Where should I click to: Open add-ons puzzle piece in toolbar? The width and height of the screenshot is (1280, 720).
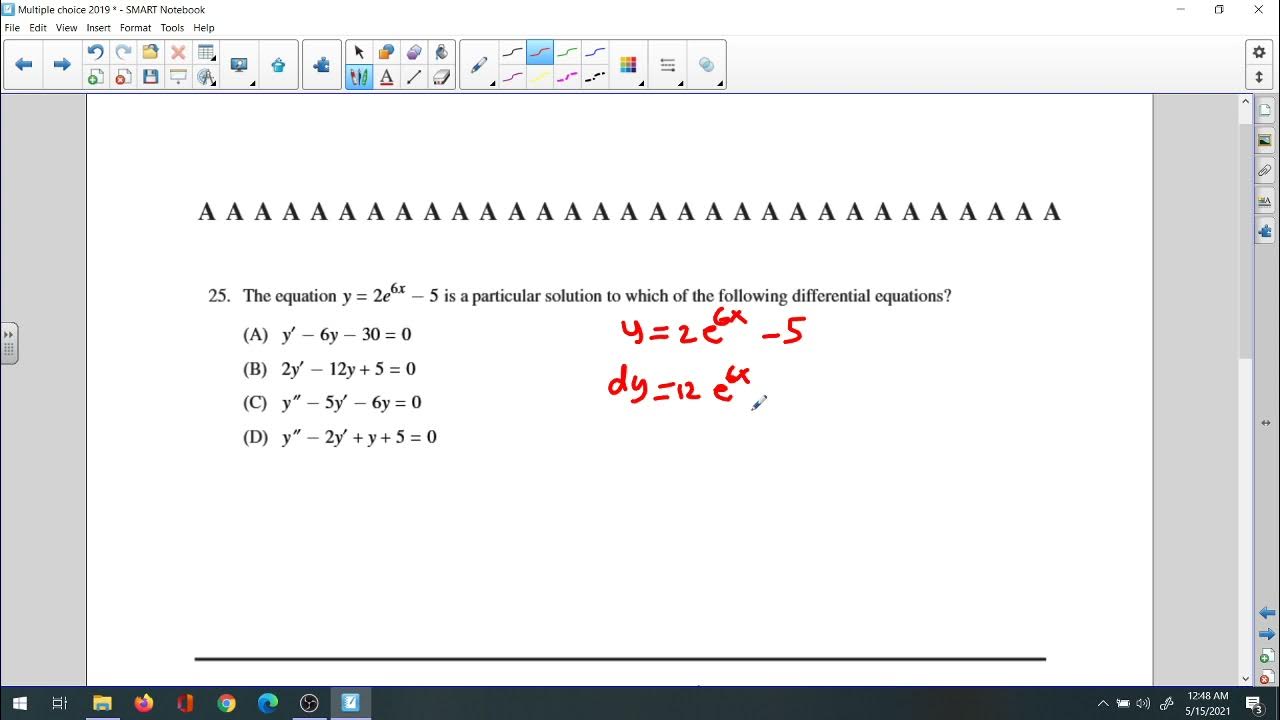321,65
